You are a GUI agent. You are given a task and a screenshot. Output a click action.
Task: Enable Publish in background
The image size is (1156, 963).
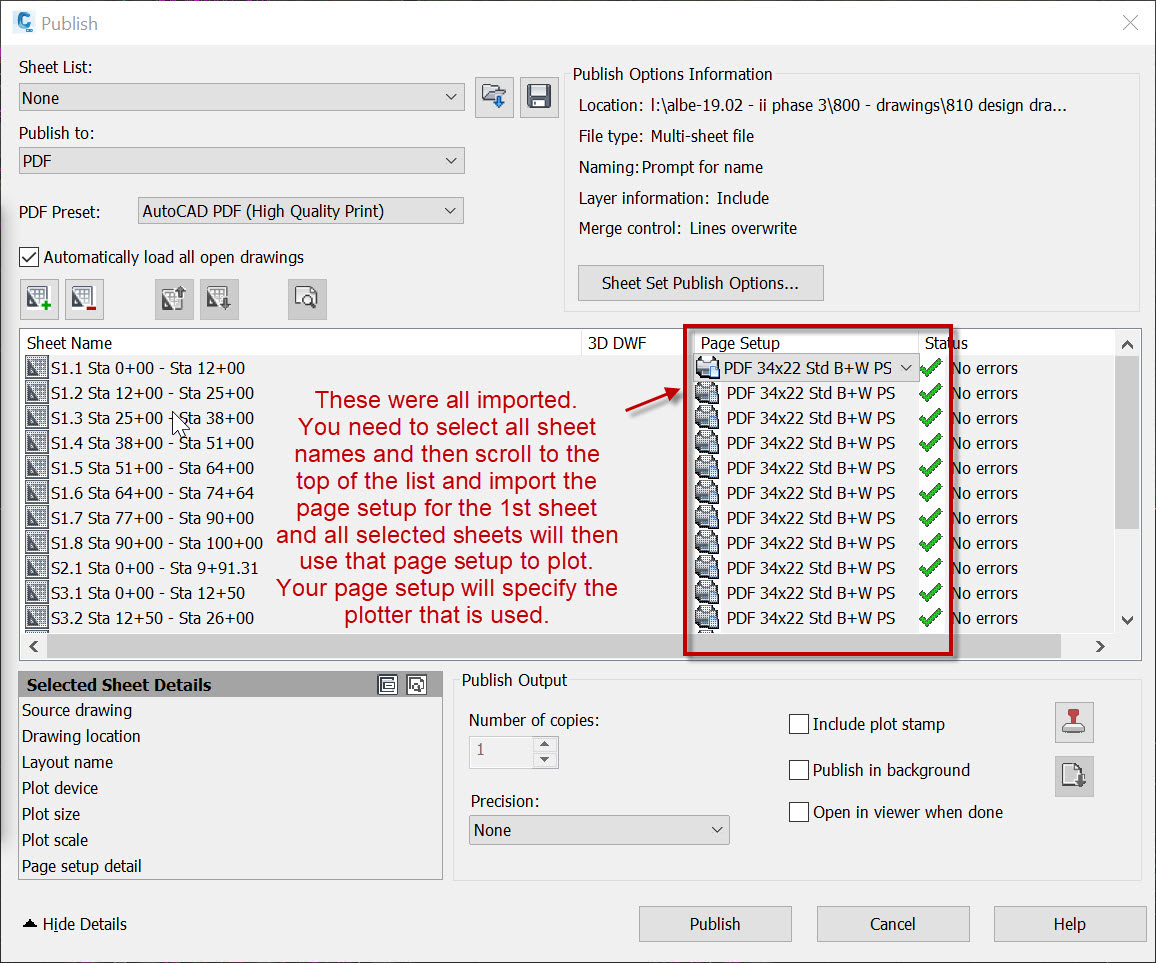click(x=798, y=770)
